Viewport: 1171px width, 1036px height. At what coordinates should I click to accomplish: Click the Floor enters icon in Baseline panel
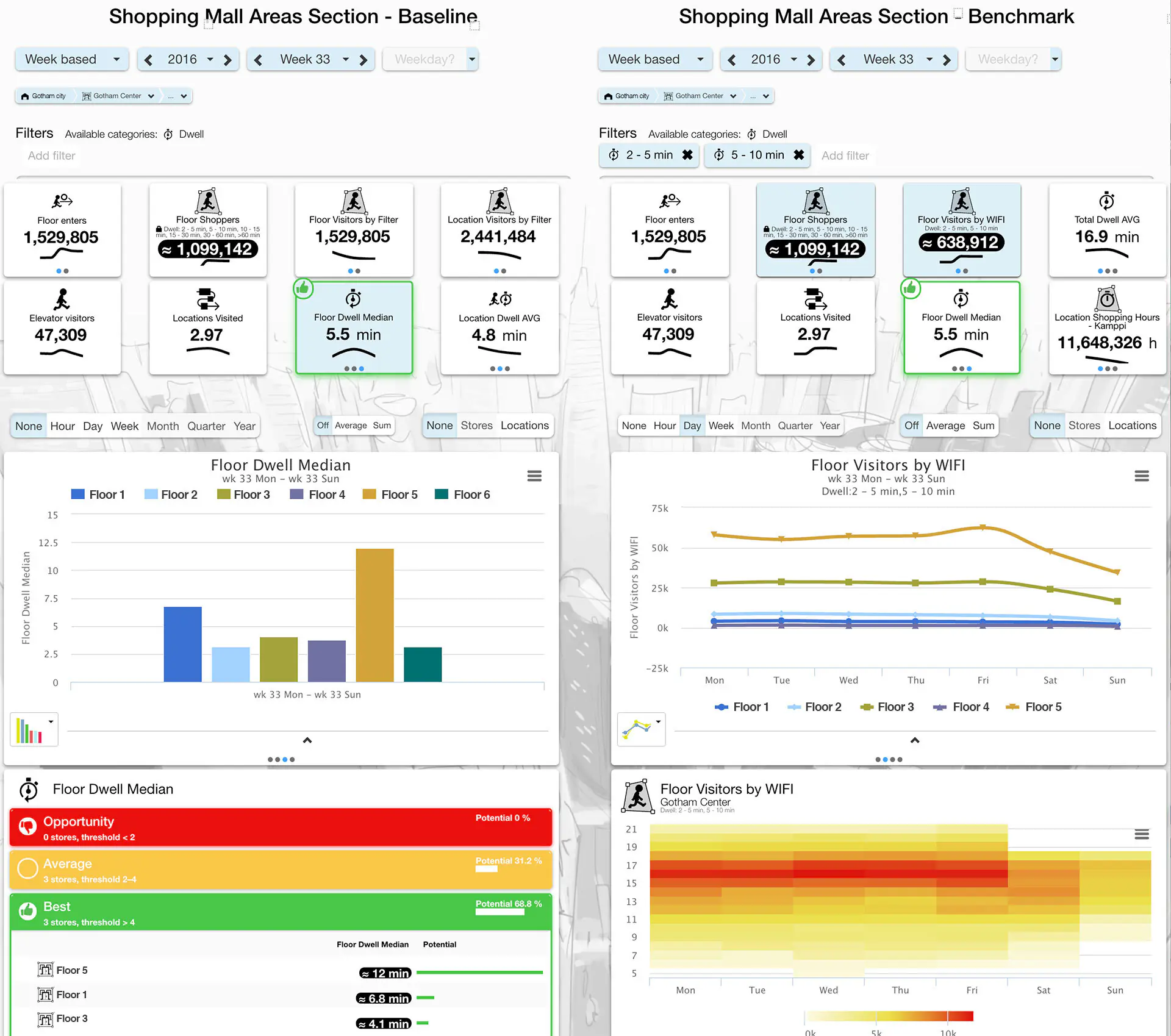(x=62, y=201)
